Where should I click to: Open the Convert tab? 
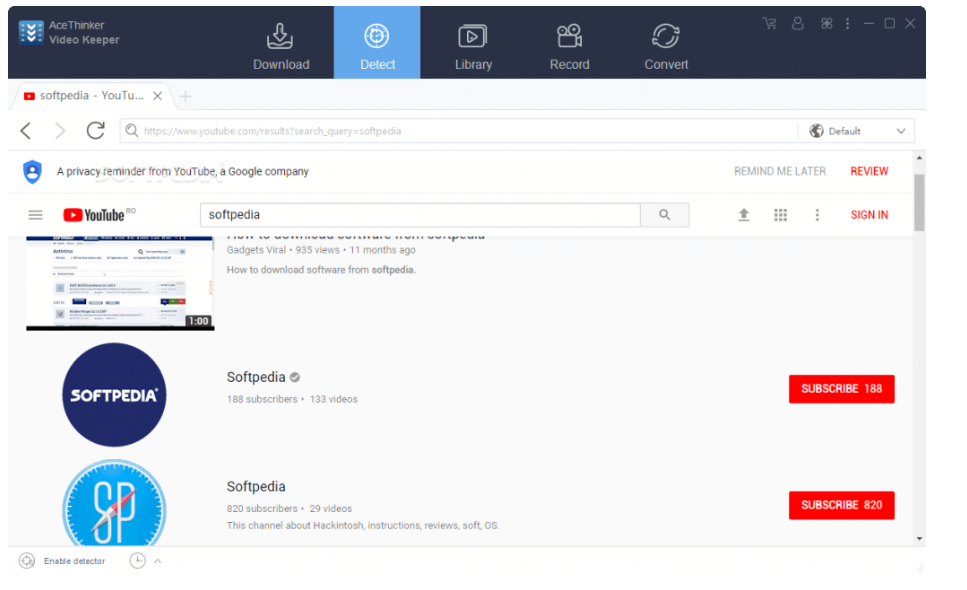coord(666,47)
